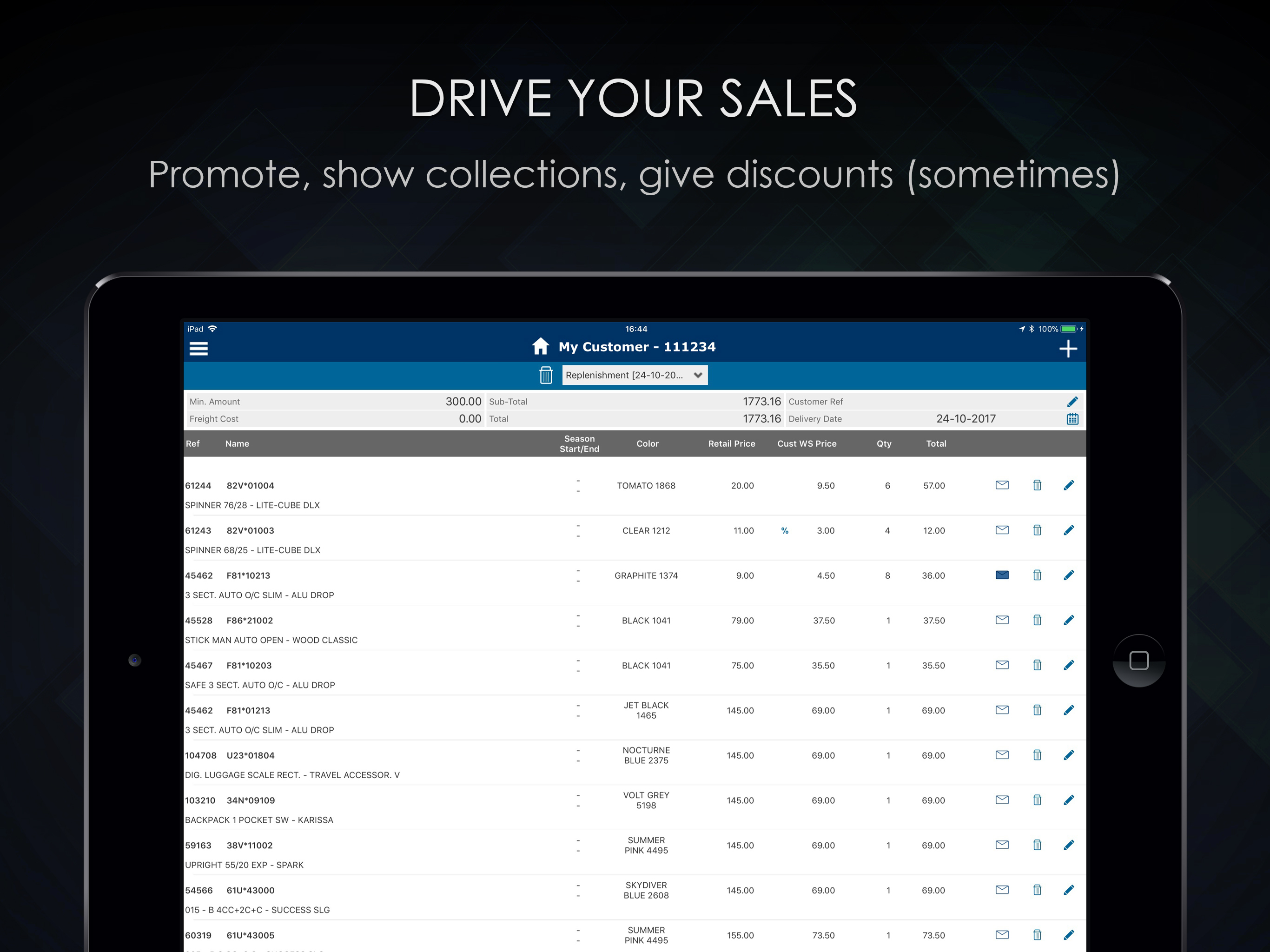Viewport: 1270px width, 952px height.
Task: Delete JET BLACK 1465 line item
Action: coord(1037,710)
